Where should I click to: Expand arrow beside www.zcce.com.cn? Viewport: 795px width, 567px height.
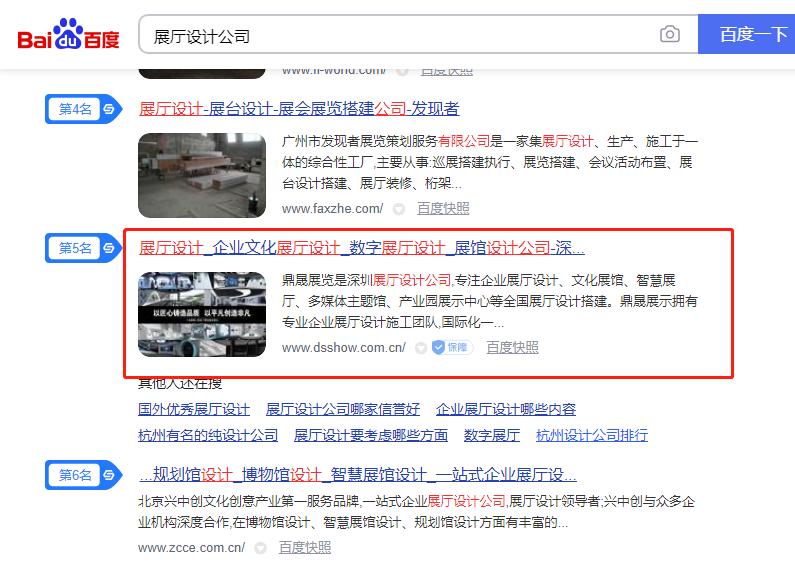coord(261,548)
